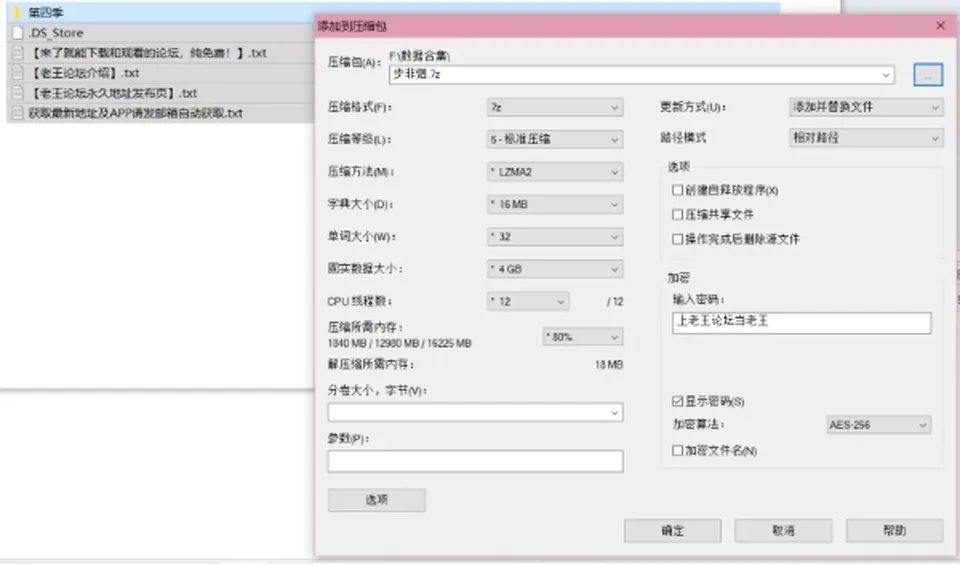
Task: Click the 确定 button
Action: coord(672,531)
